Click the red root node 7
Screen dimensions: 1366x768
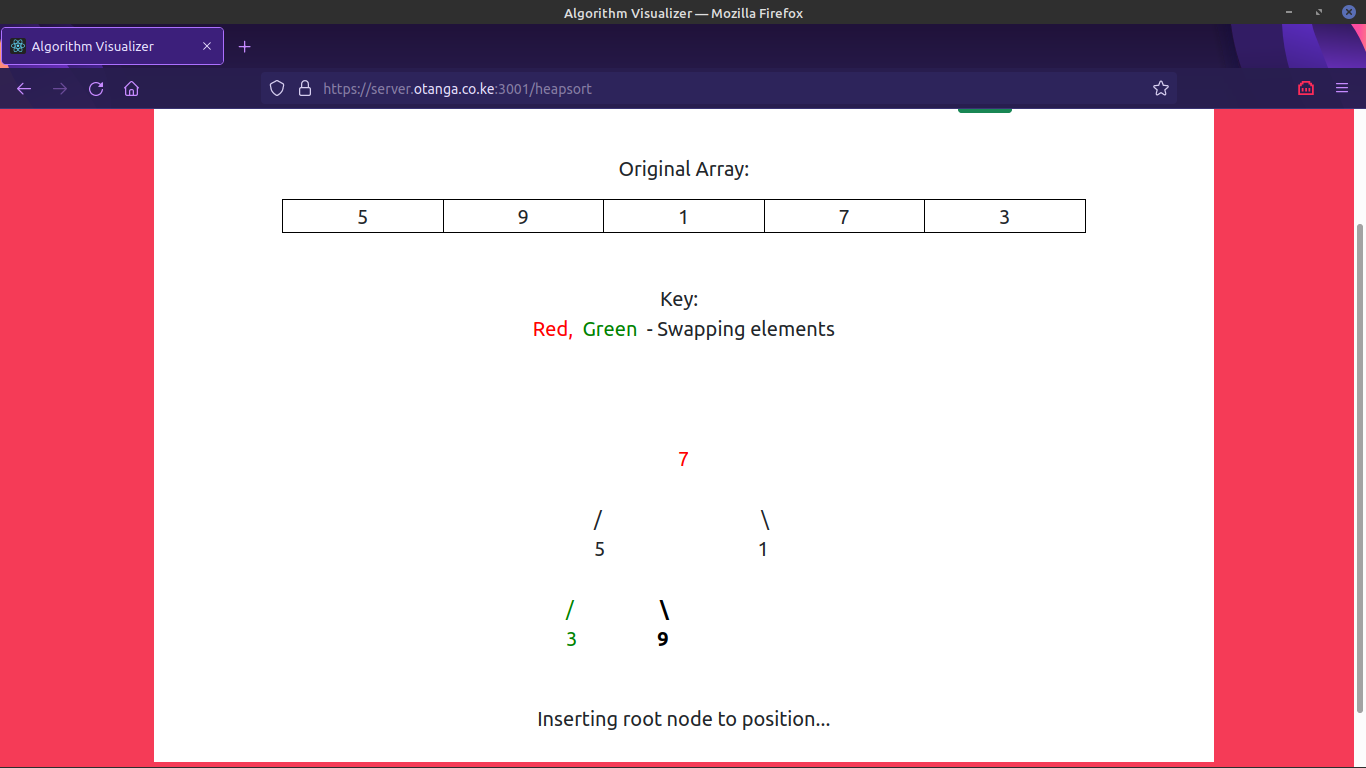click(683, 460)
